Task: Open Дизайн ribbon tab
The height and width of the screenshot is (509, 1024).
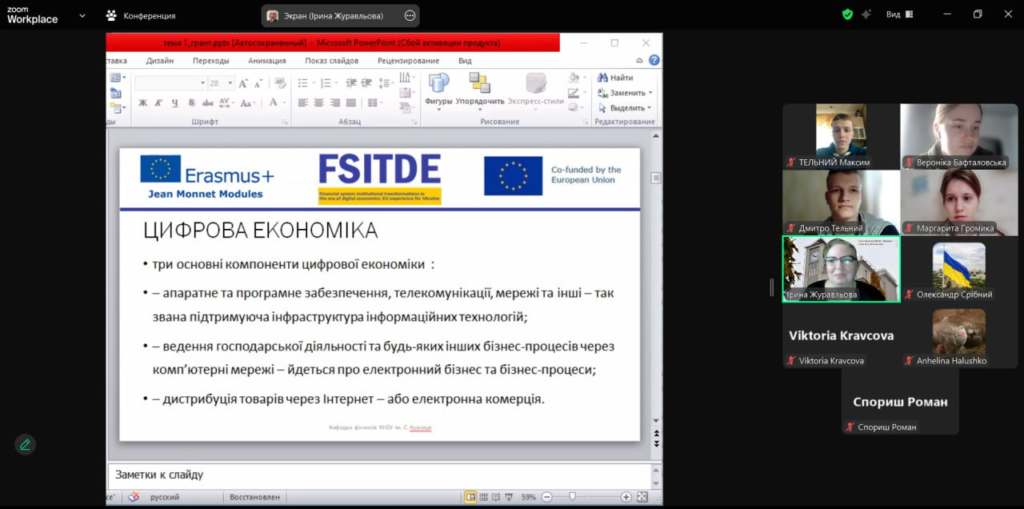Action: coord(160,61)
